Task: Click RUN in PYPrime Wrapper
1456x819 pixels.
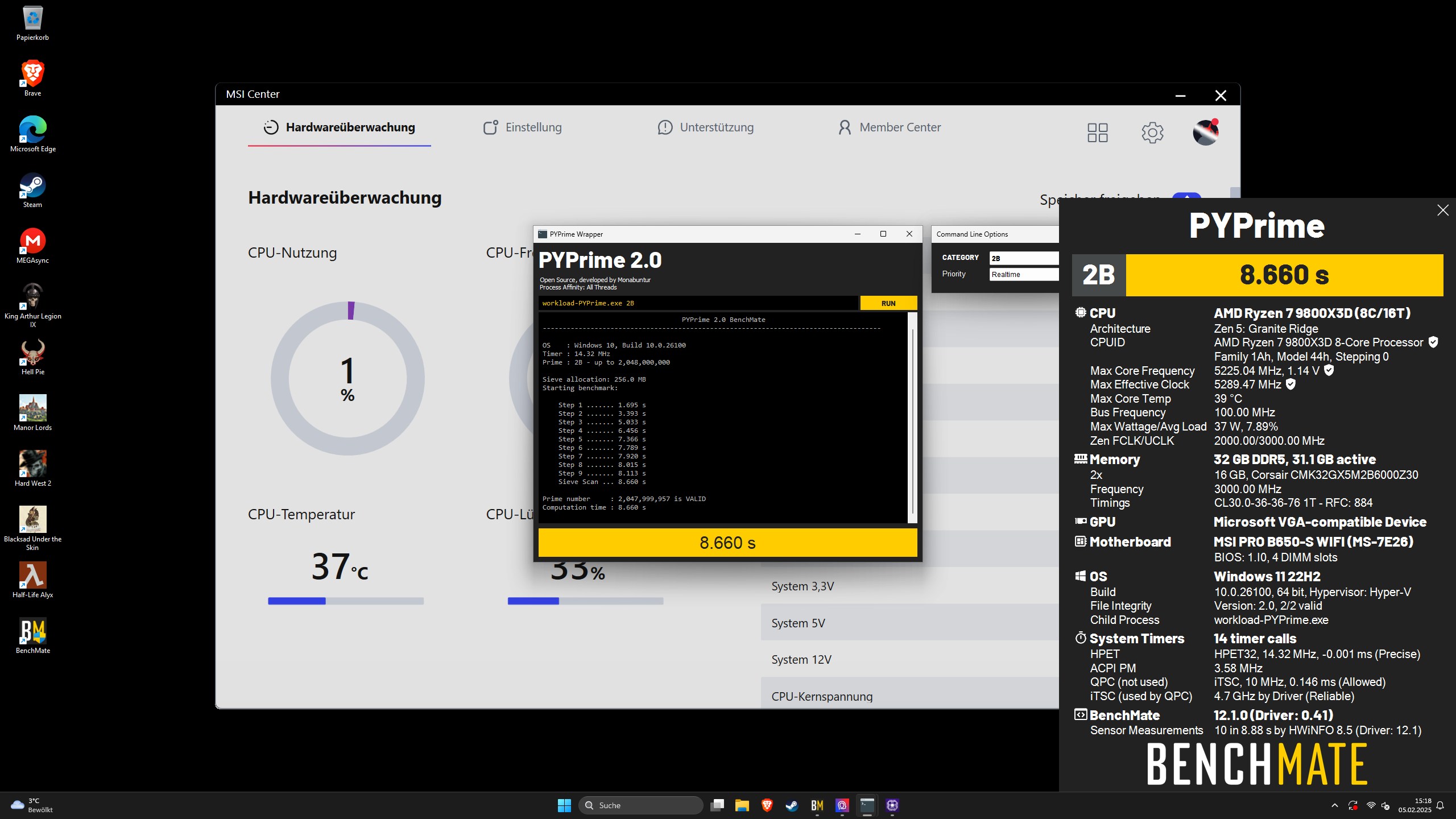Action: (x=888, y=303)
